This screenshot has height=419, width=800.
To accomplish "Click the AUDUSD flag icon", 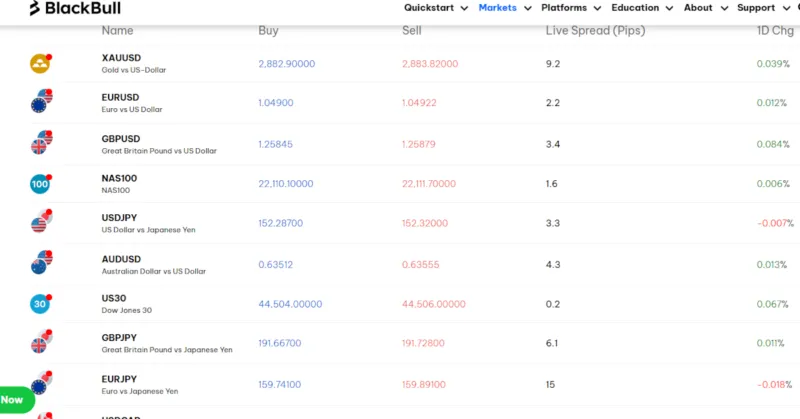I will (x=41, y=264).
